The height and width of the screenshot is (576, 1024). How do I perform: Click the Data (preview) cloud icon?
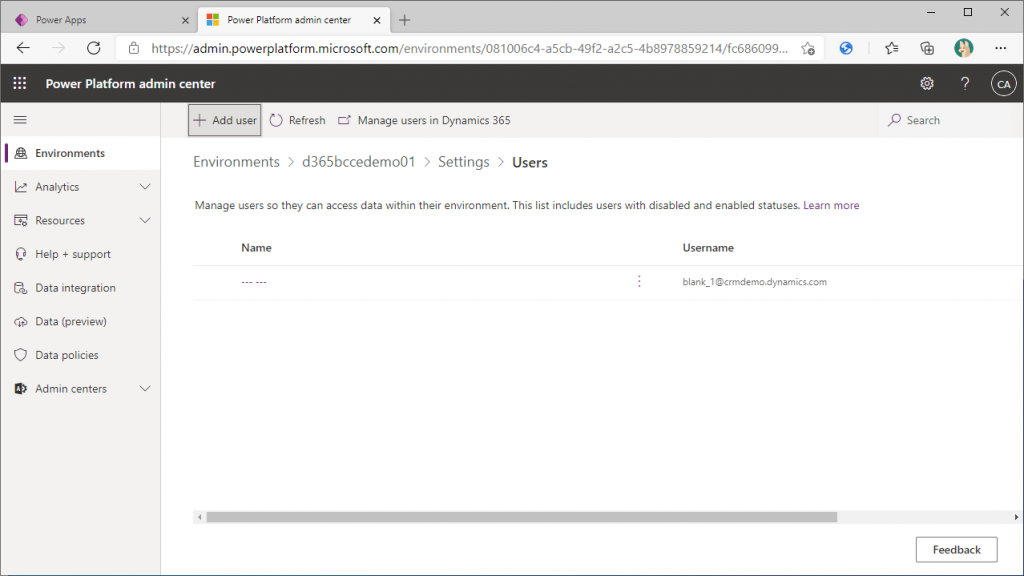[x=21, y=321]
